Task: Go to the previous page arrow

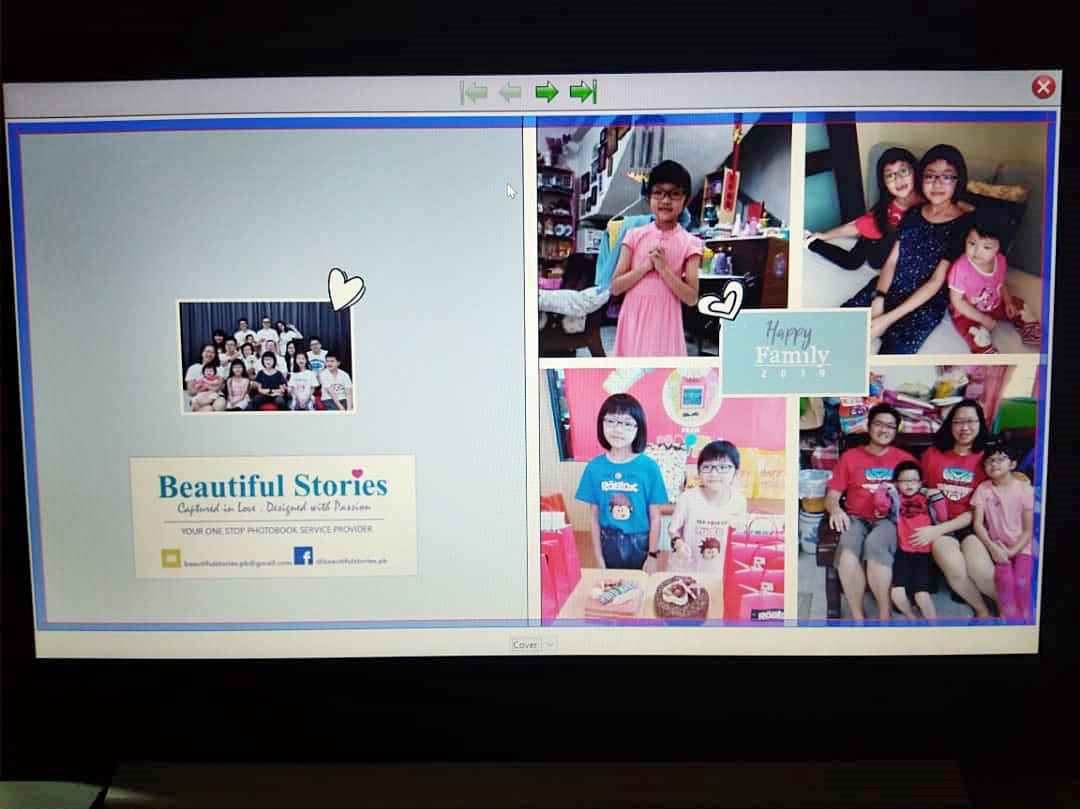Action: click(x=510, y=92)
